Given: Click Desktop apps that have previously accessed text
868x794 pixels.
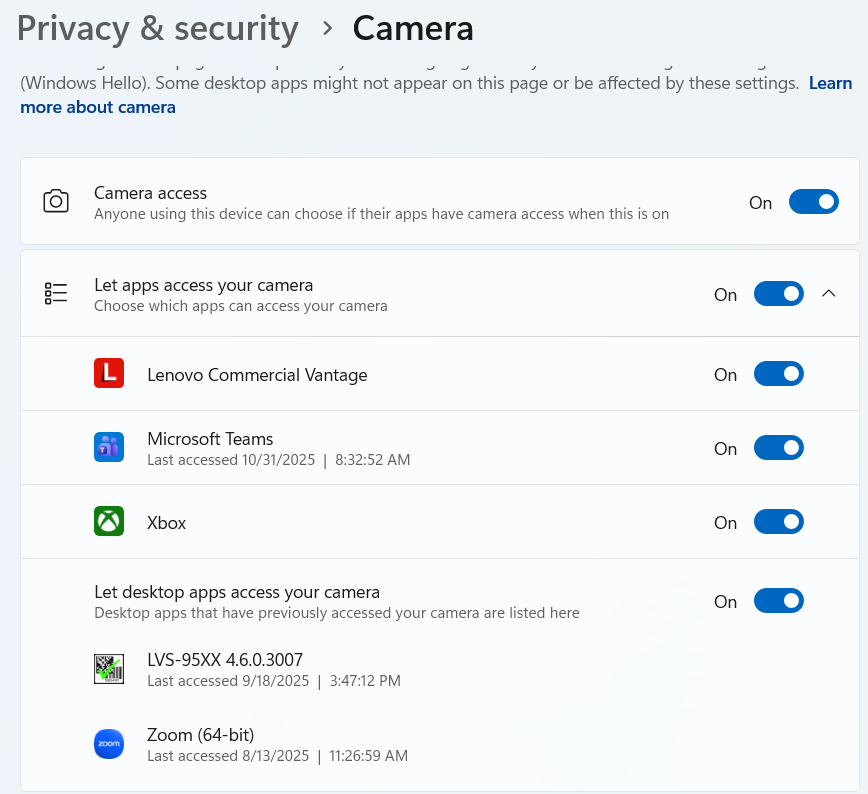Looking at the screenshot, I should point(337,613).
